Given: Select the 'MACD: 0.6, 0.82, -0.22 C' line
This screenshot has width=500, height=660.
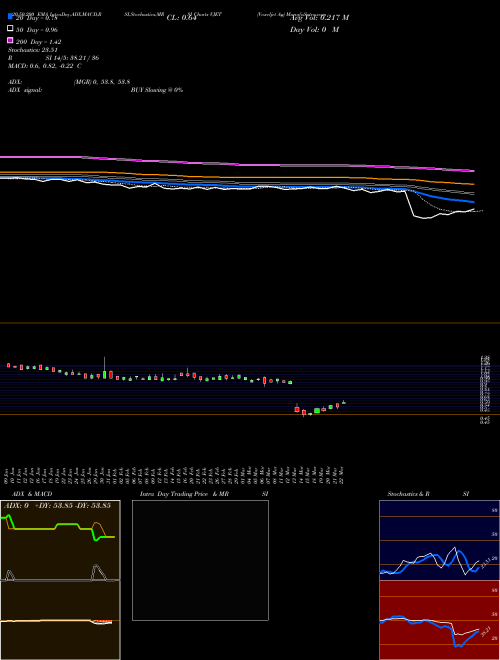Looking at the screenshot, I should tap(45, 66).
